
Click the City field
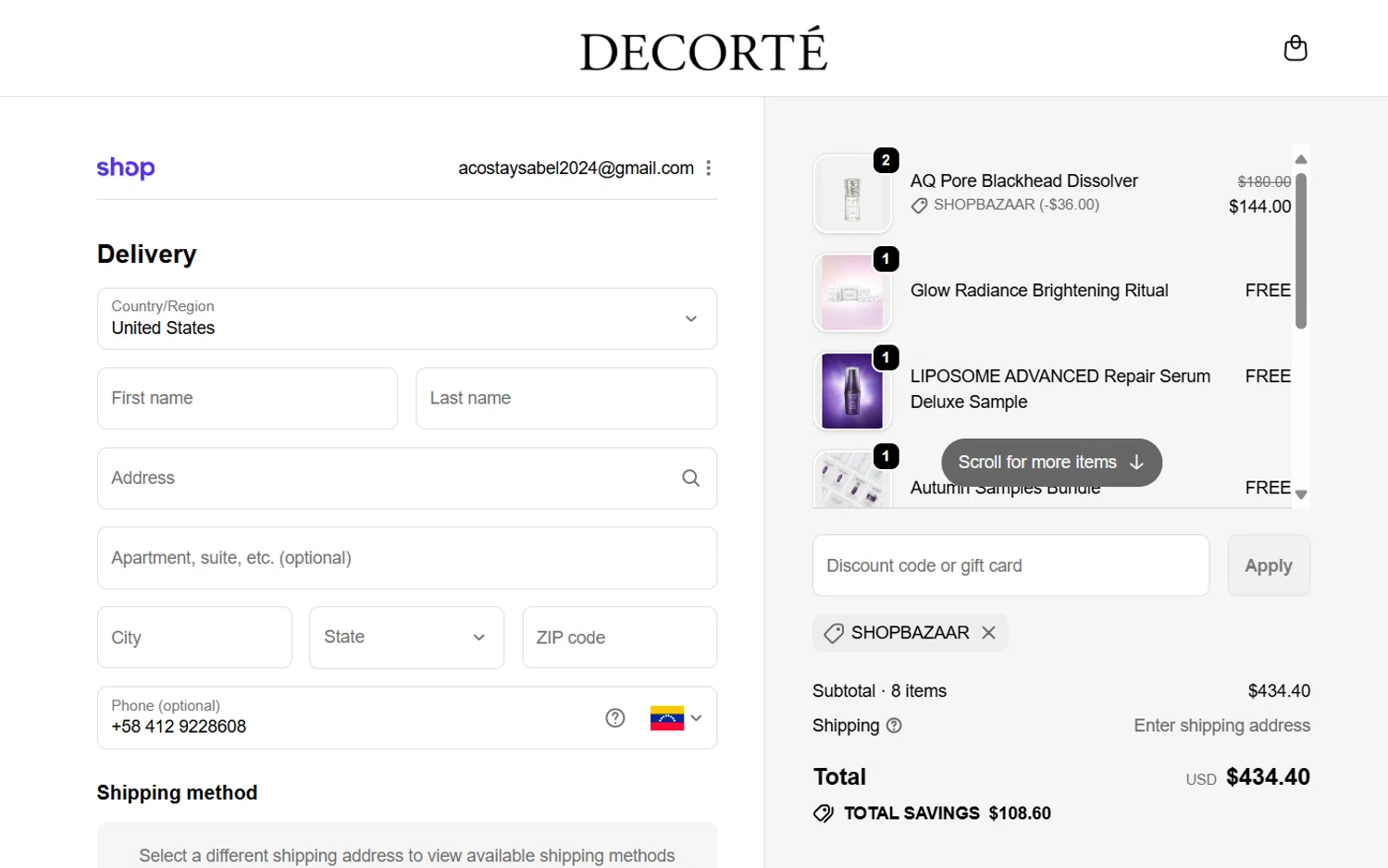point(194,638)
